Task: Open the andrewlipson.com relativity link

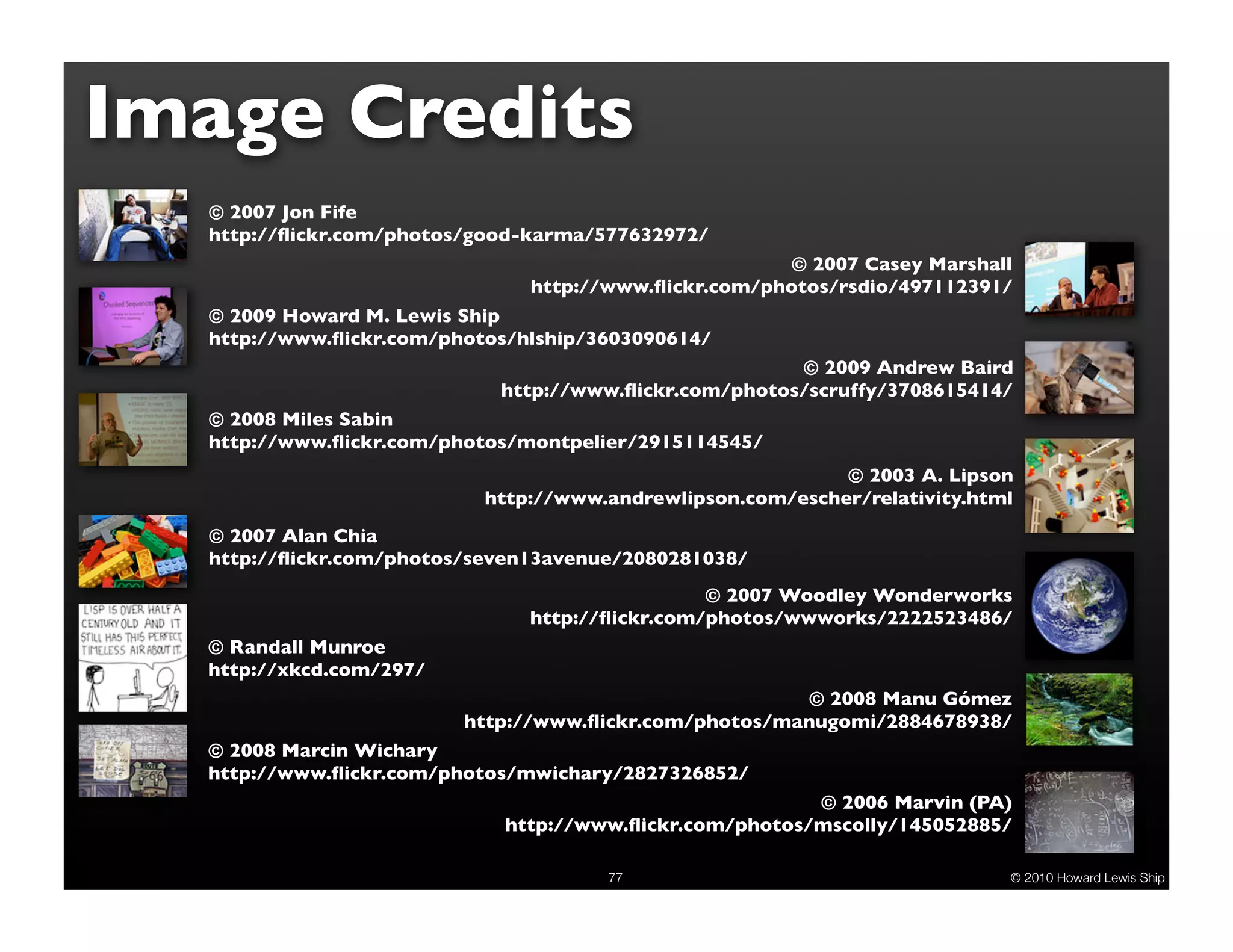Action: point(748,498)
